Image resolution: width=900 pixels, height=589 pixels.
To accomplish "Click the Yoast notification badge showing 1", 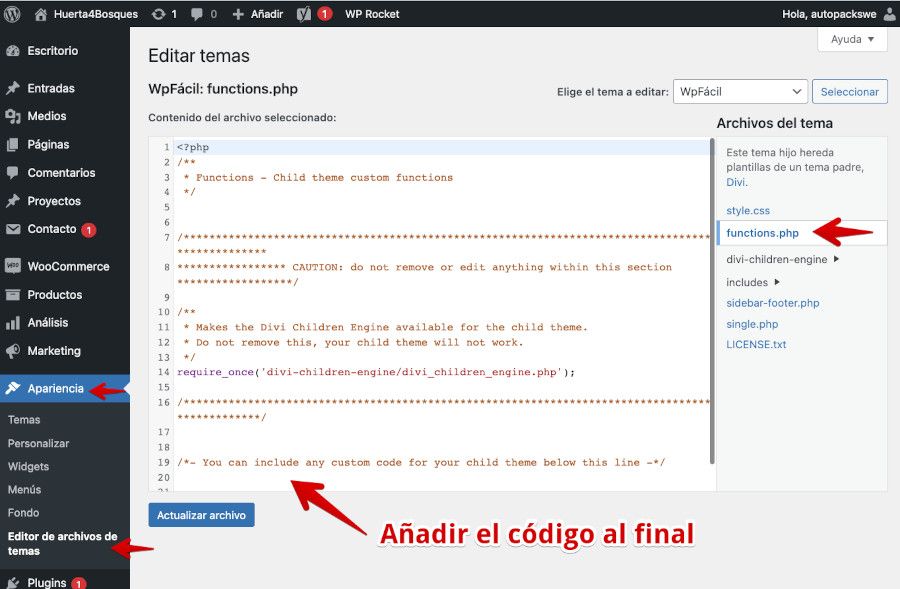I will [x=325, y=14].
